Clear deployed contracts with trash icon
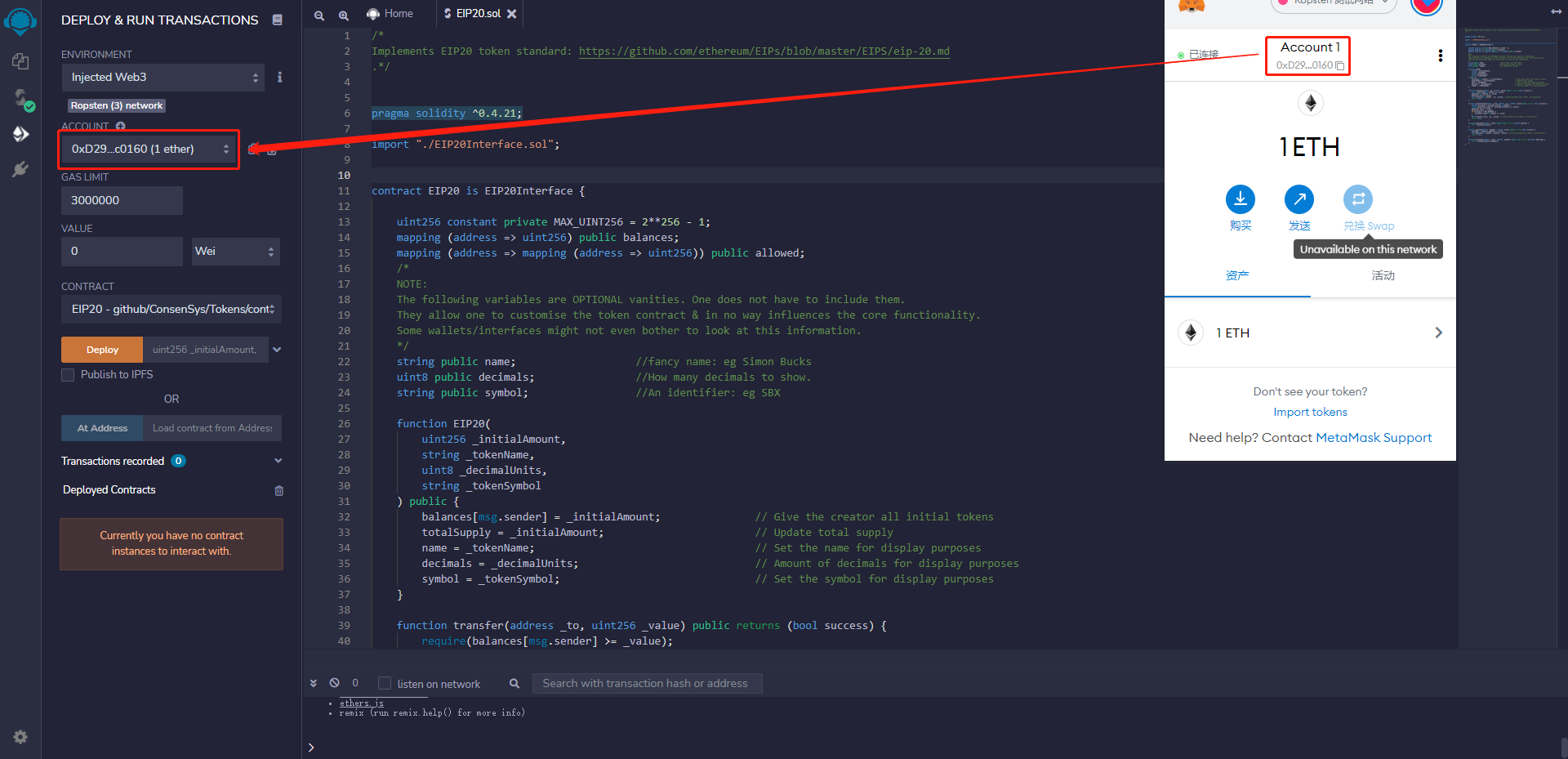The height and width of the screenshot is (759, 1568). tap(279, 490)
